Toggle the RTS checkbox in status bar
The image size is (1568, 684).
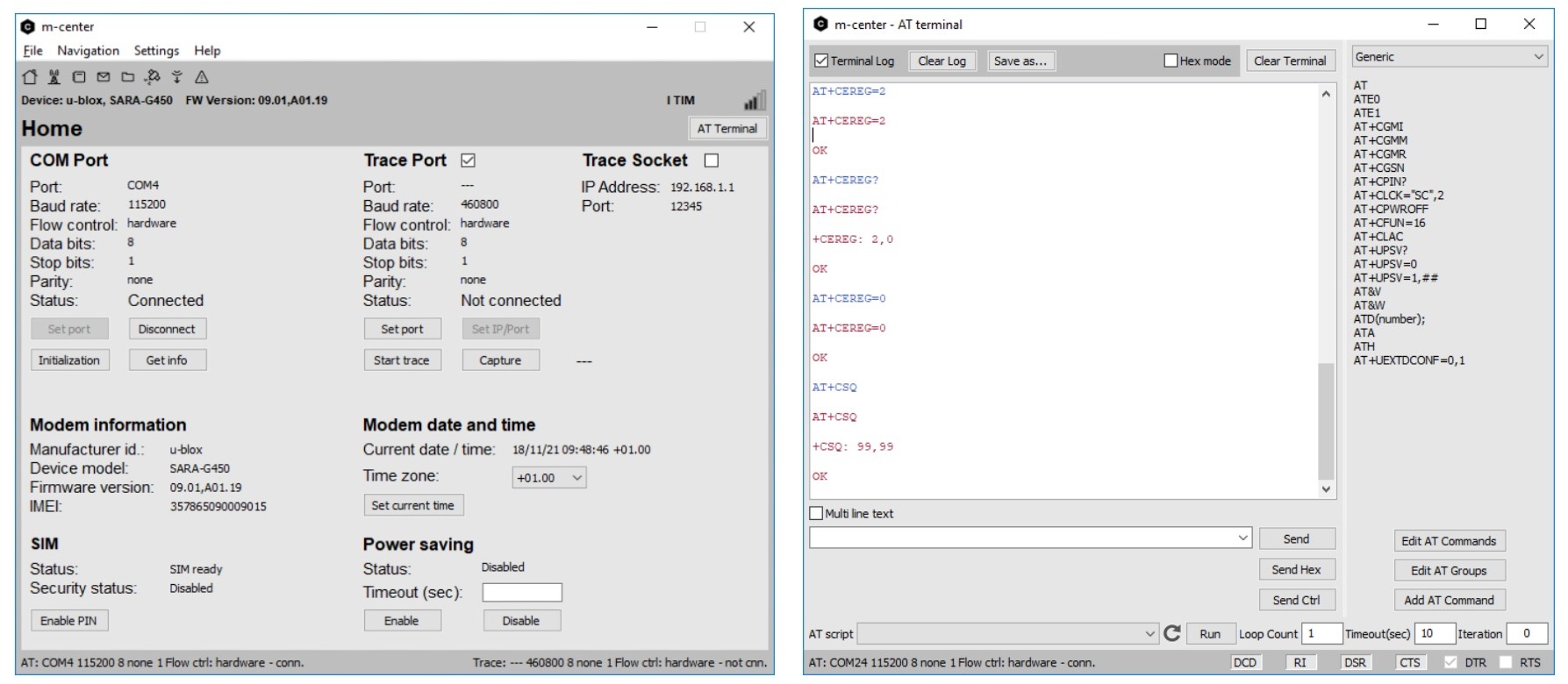point(1507,662)
